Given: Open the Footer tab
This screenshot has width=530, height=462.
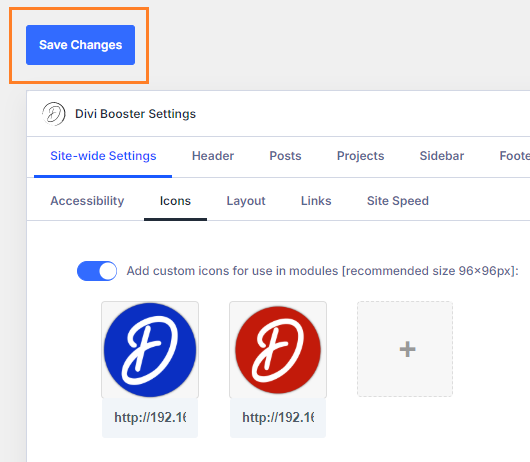Looking at the screenshot, I should pyautogui.click(x=515, y=156).
